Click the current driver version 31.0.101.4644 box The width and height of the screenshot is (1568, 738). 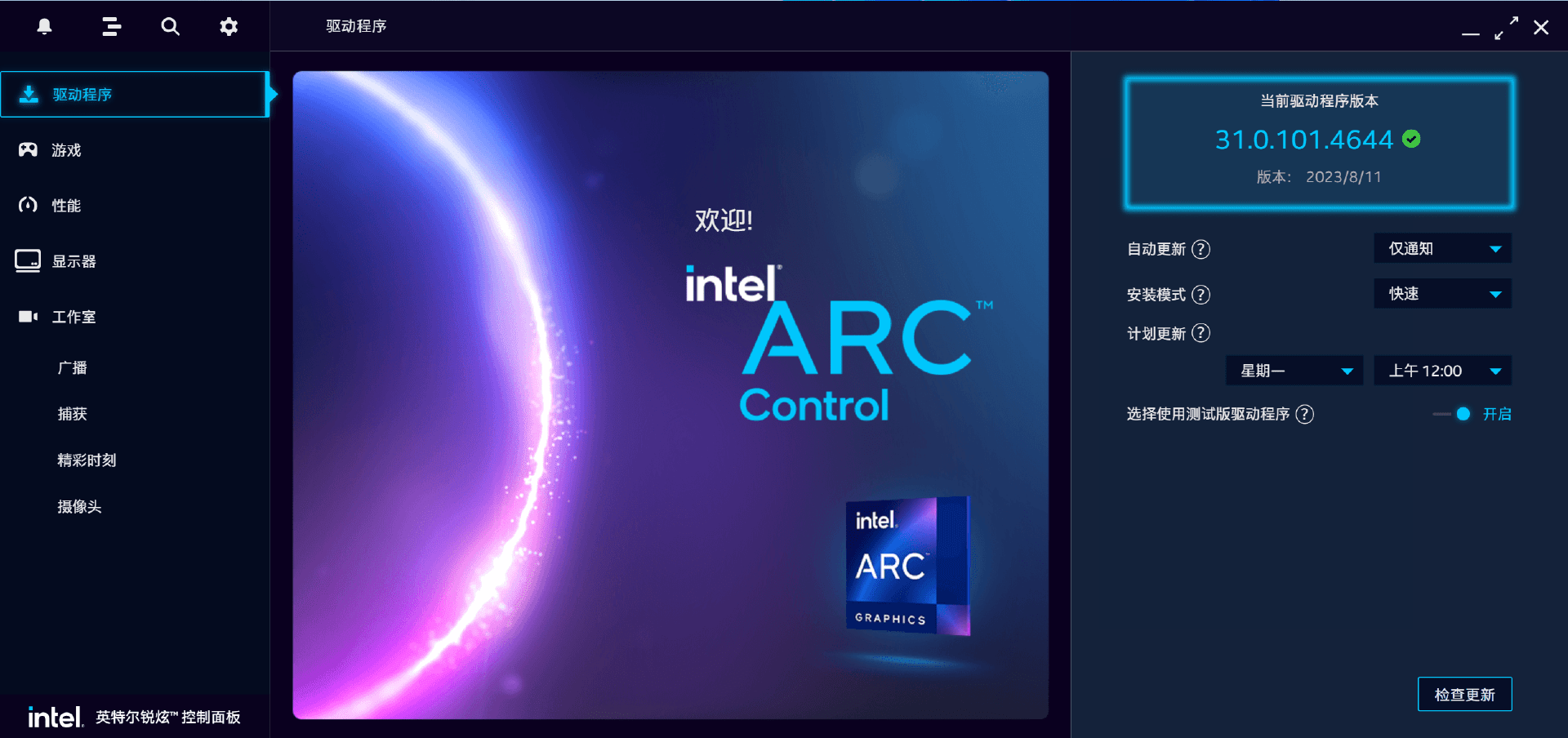tap(1319, 143)
